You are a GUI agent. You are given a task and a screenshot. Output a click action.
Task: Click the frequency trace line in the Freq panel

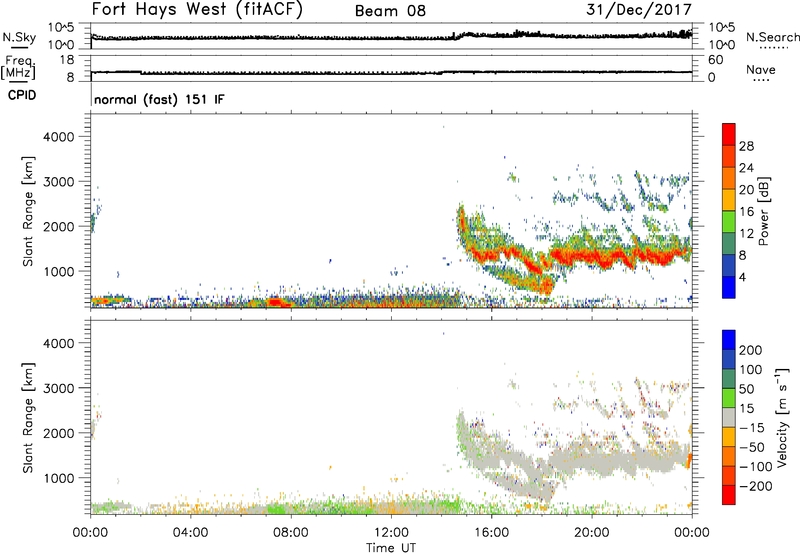[391, 72]
